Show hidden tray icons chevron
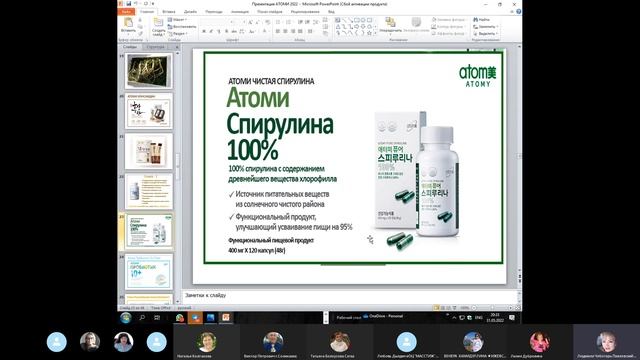640x360 pixels. 454,318
